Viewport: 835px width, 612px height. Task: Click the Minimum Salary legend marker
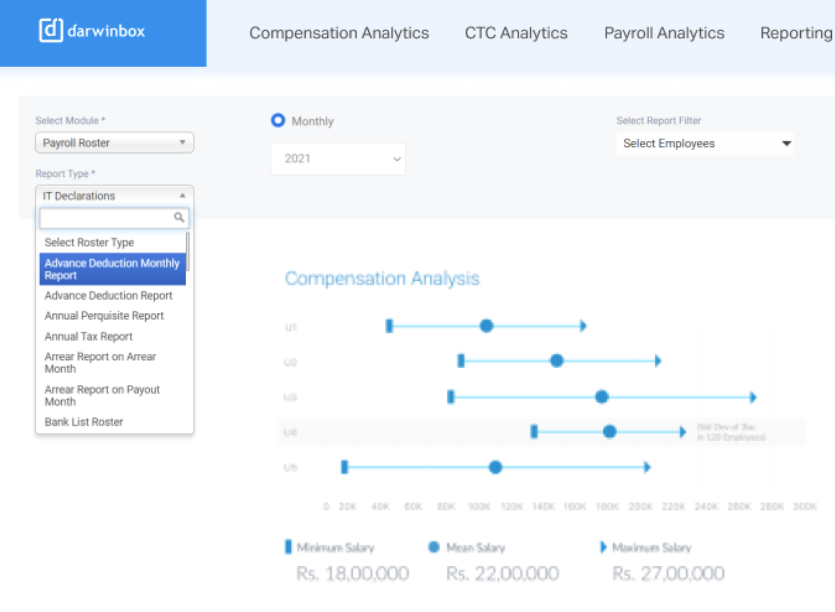289,547
